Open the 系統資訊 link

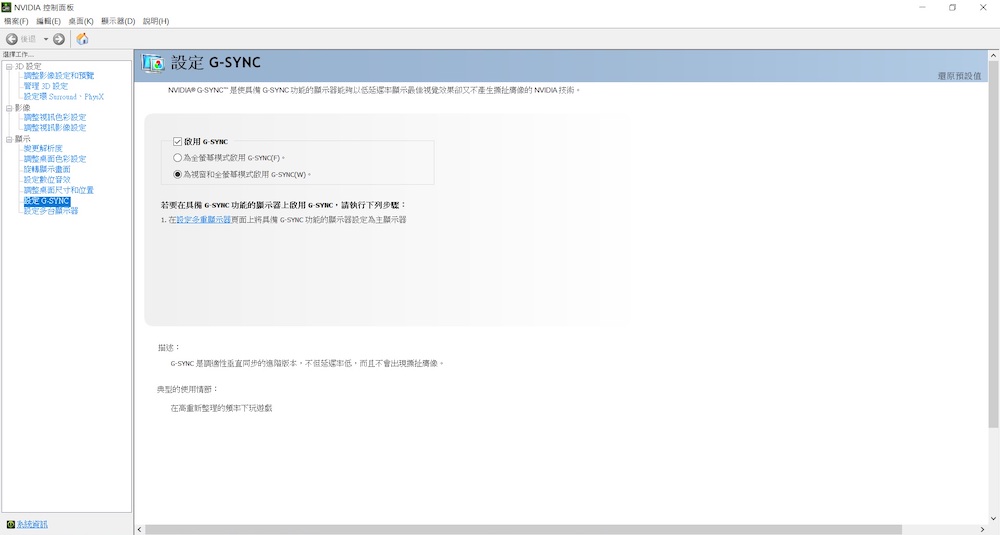33,524
